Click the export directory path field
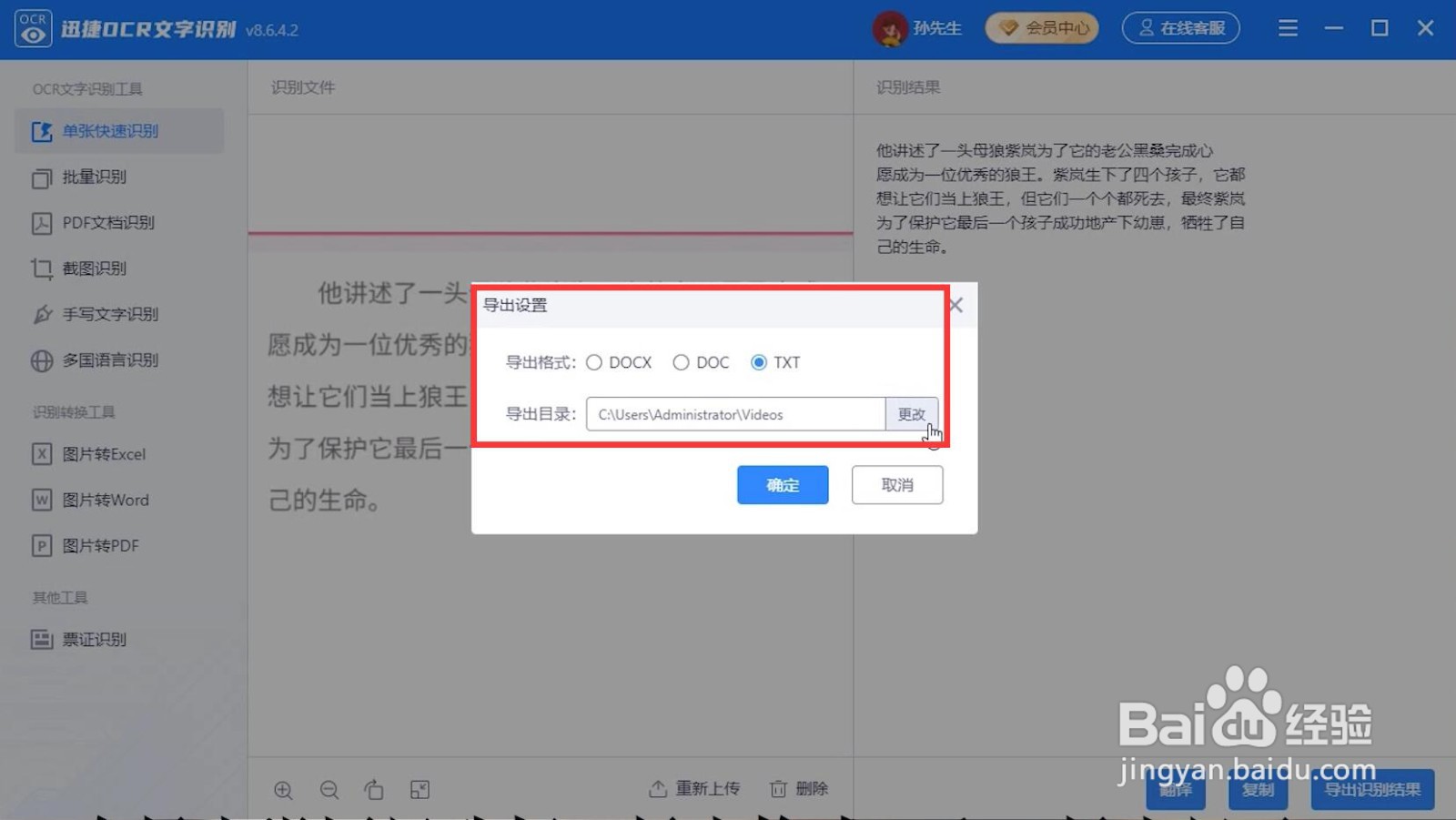The width and height of the screenshot is (1456, 820). pos(735,414)
